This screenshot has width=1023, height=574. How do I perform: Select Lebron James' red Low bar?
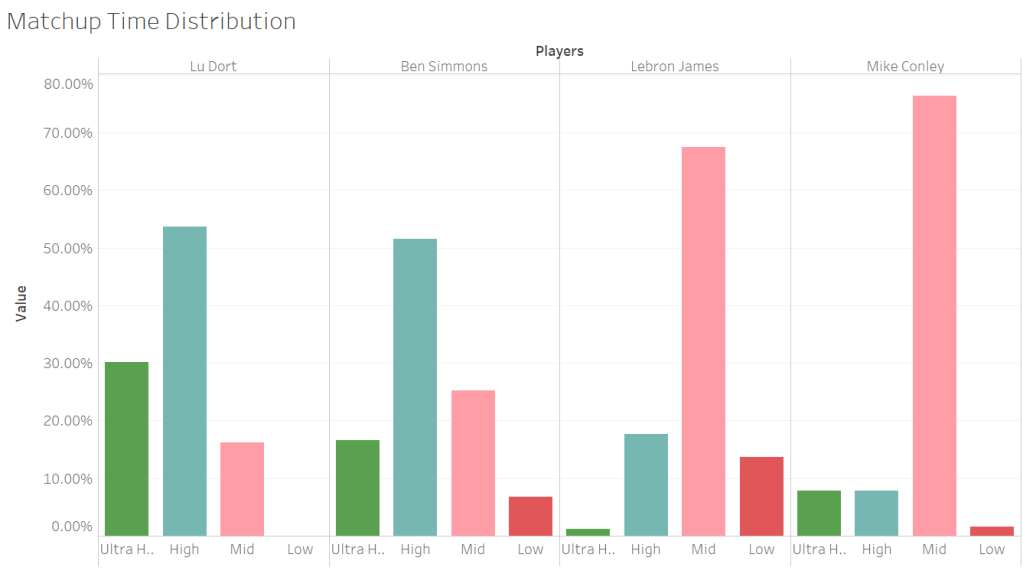[761, 495]
